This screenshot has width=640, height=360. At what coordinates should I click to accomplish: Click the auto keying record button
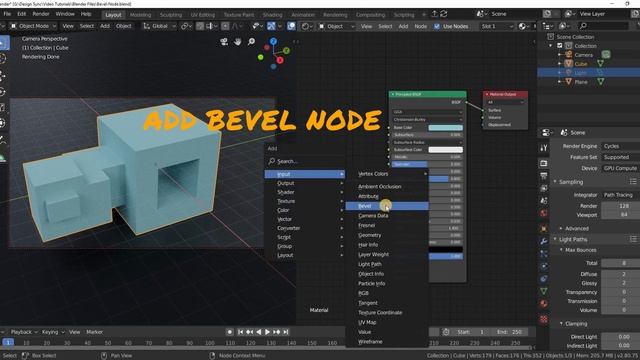point(229,332)
